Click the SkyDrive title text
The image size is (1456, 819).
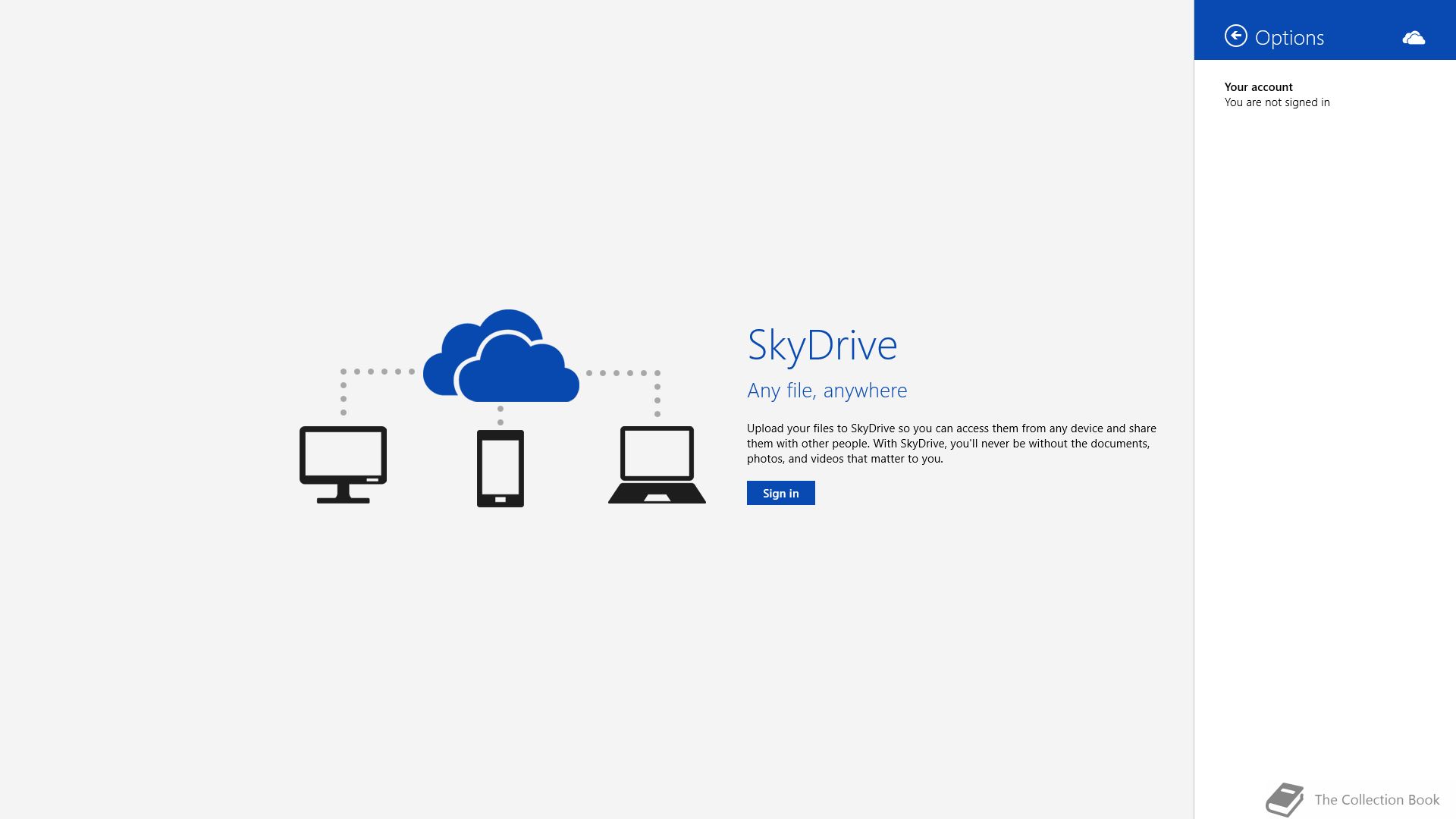point(822,345)
